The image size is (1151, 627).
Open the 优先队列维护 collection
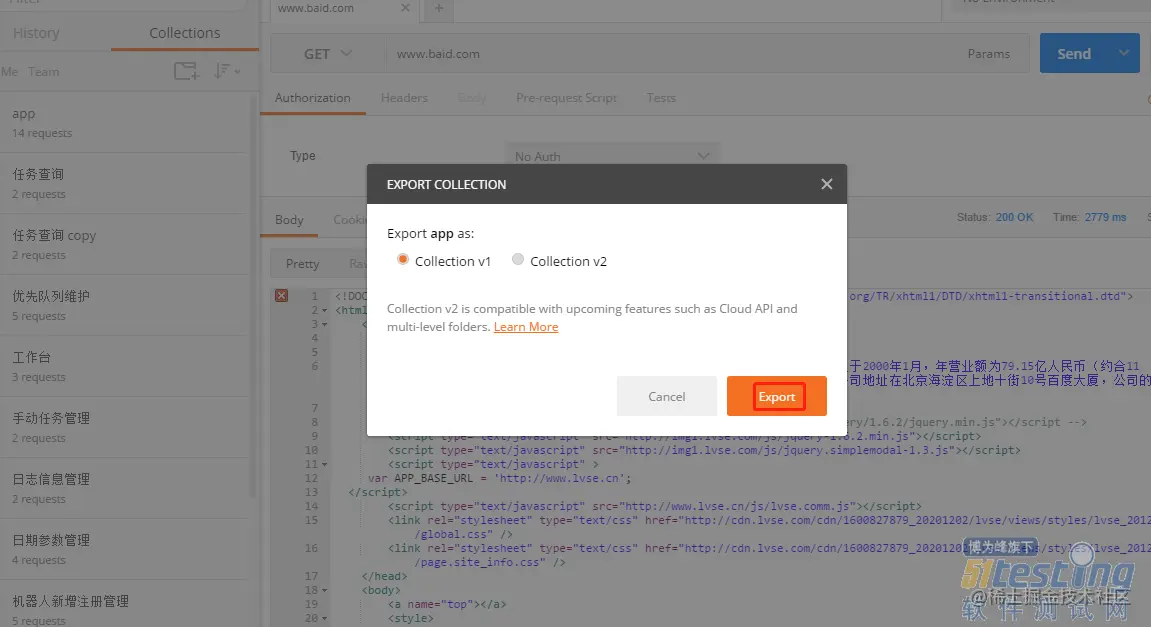pyautogui.click(x=125, y=305)
